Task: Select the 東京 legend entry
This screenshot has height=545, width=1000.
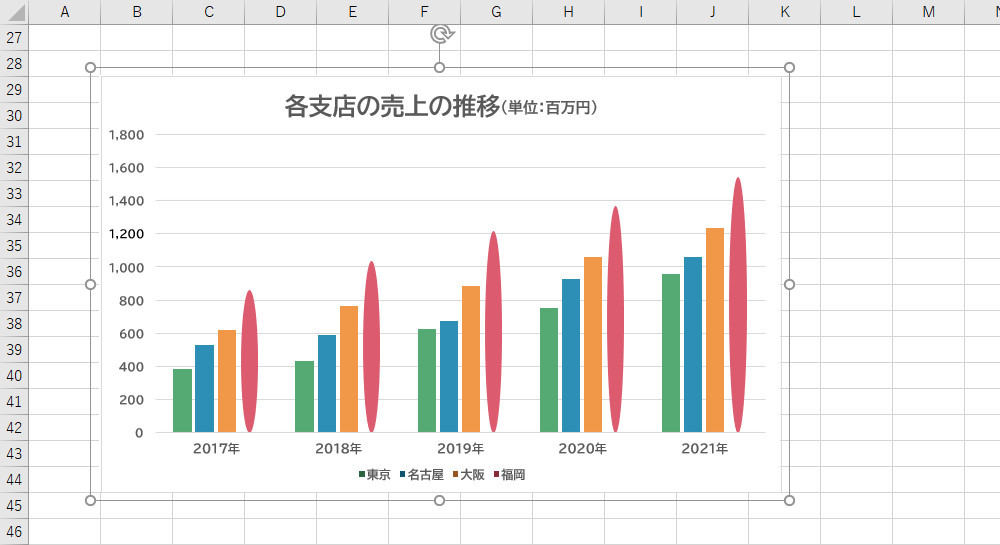Action: [x=374, y=474]
